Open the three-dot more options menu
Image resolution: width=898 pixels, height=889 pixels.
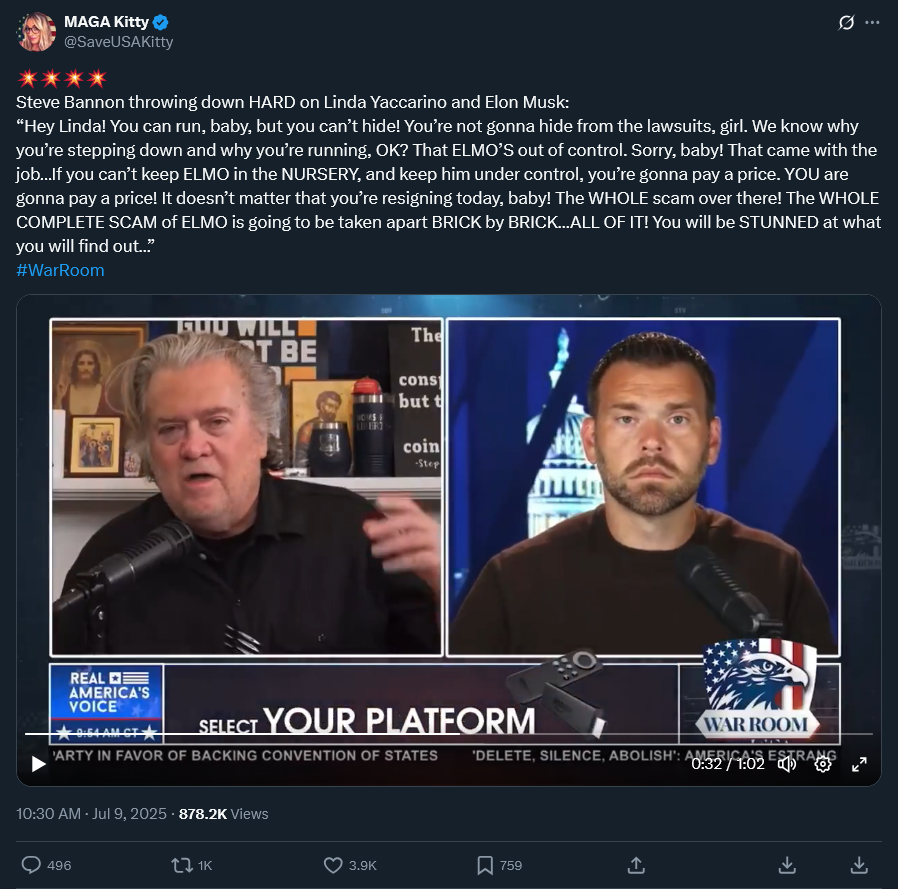pos(872,22)
